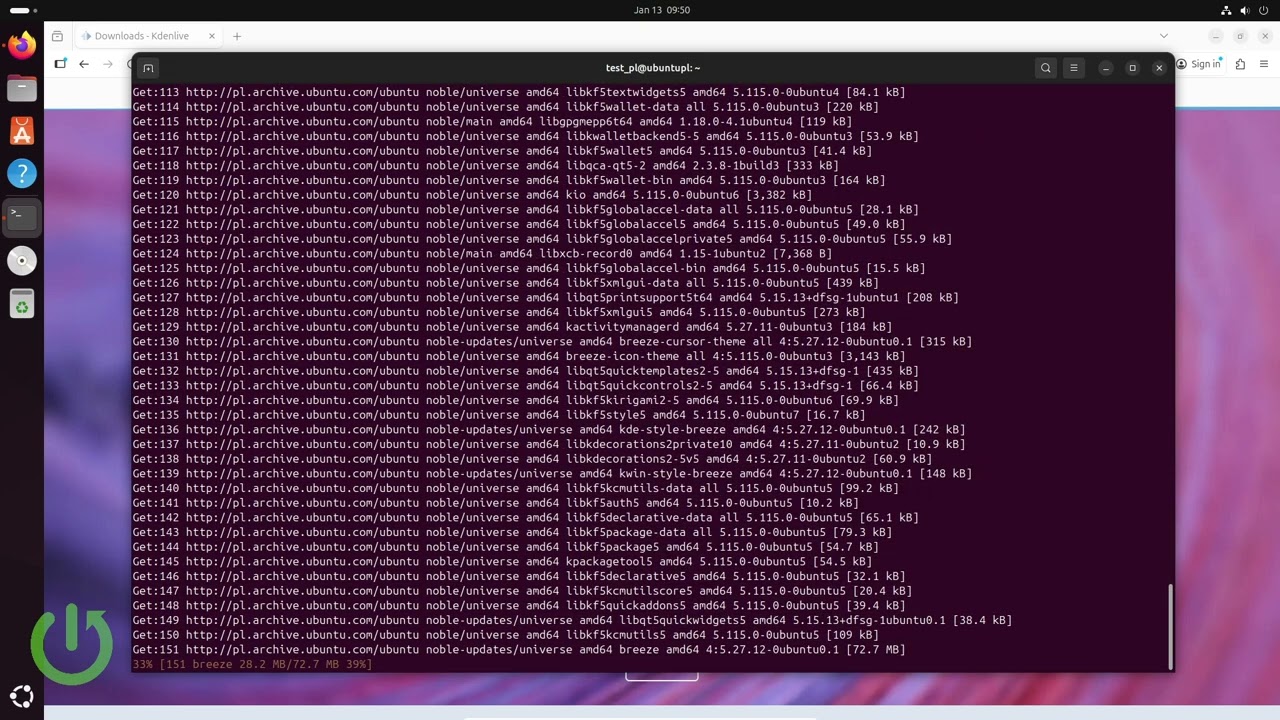Click Sign in within Firefox
This screenshot has height=720, width=1280.
click(x=1198, y=64)
